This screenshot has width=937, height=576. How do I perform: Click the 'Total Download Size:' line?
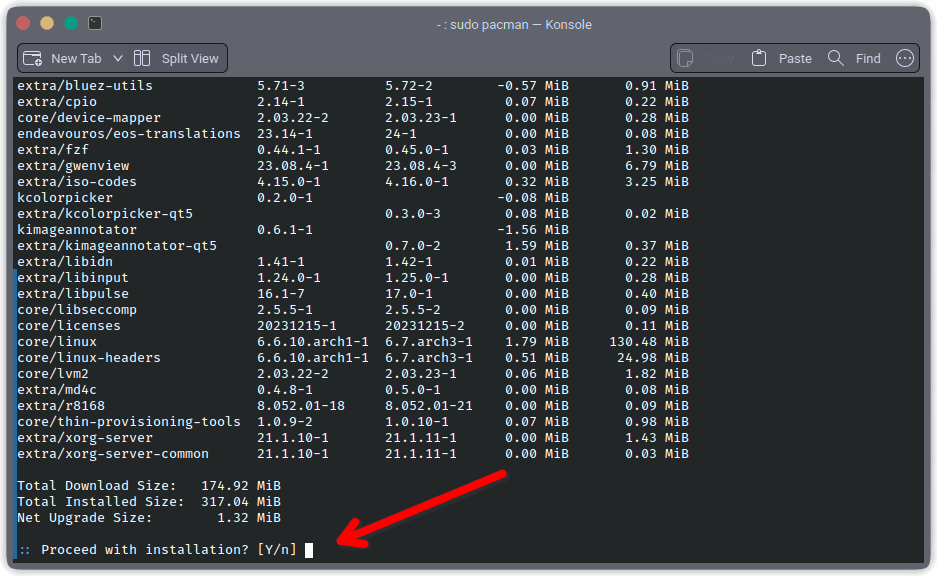[97, 486]
